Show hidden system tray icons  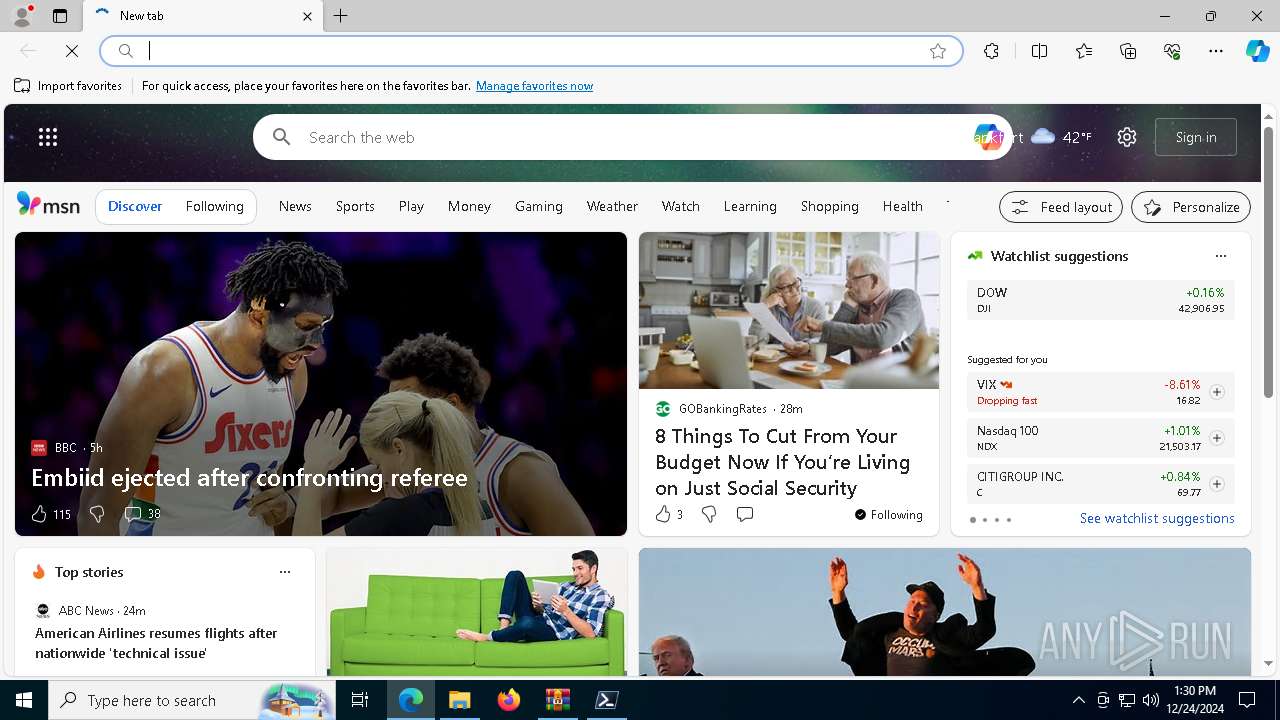coord(1078,700)
